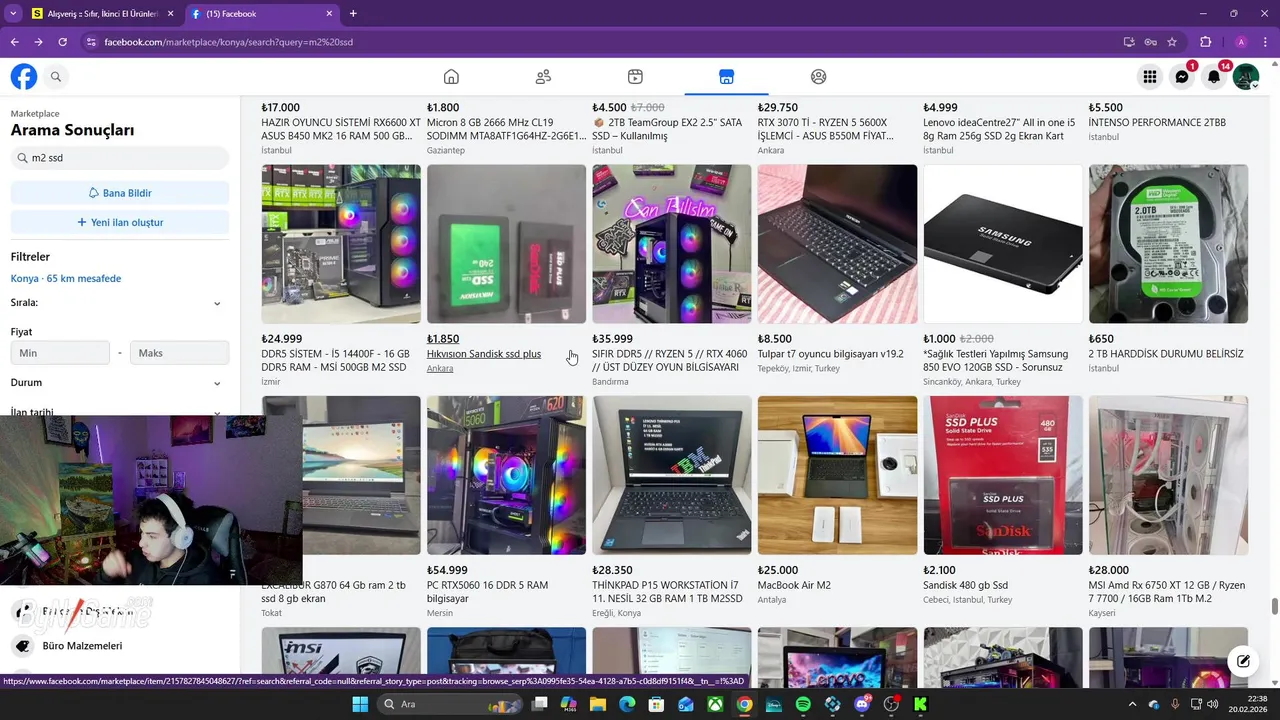1280x720 pixels.
Task: Click the taskbar Ara search box
Action: [450, 704]
